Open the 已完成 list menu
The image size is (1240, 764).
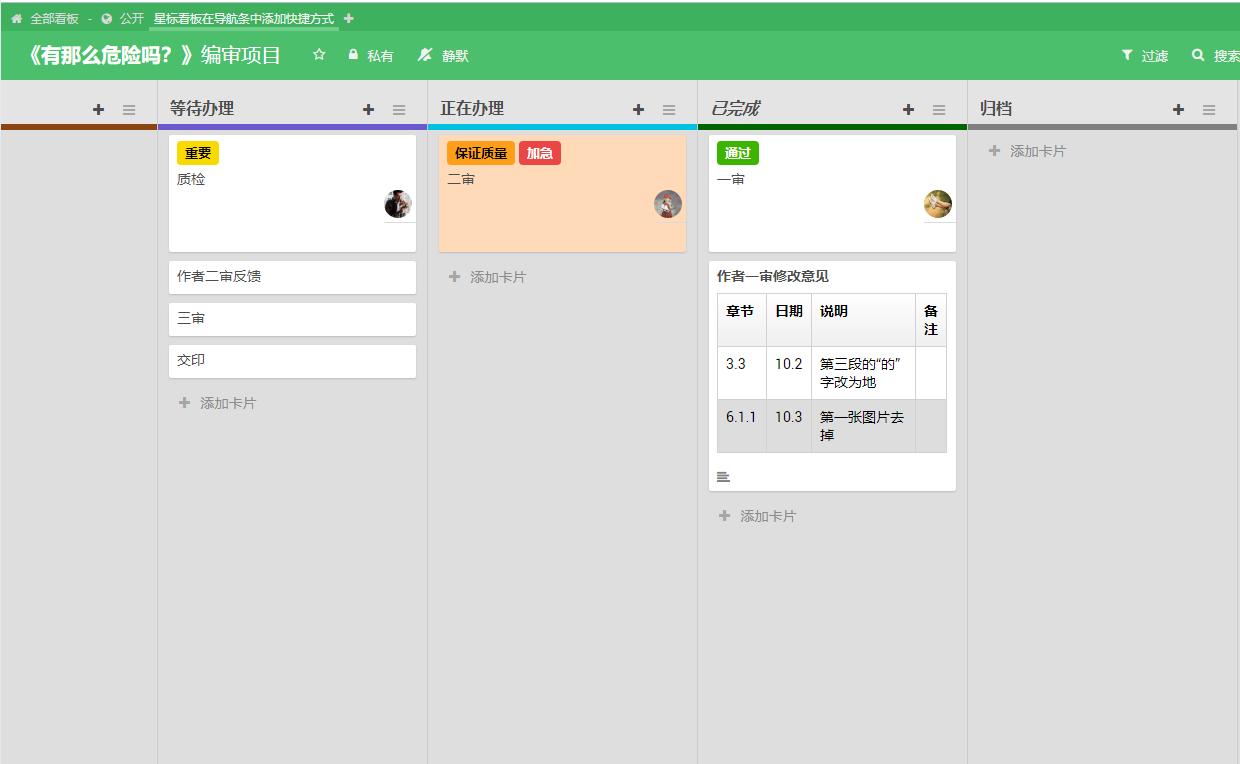coord(939,110)
